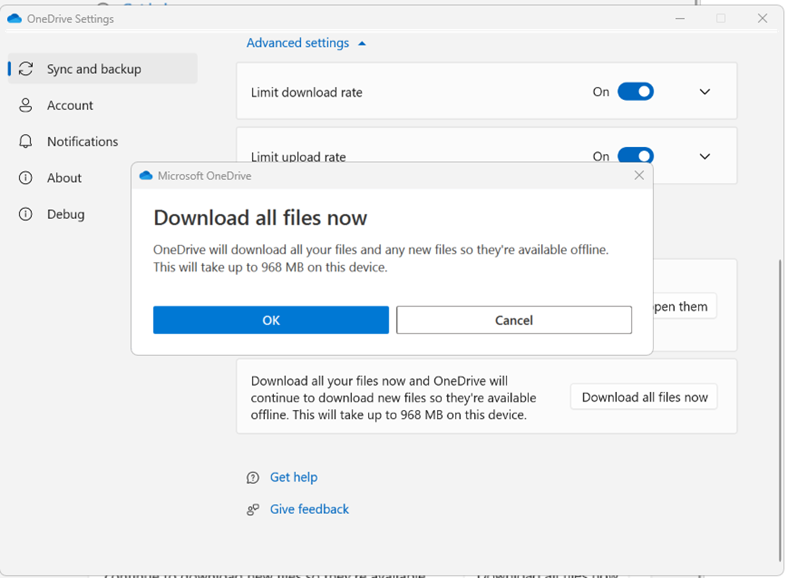Expand Limit download rate options chevron
Viewport: 788px width, 578px height.
tap(705, 92)
